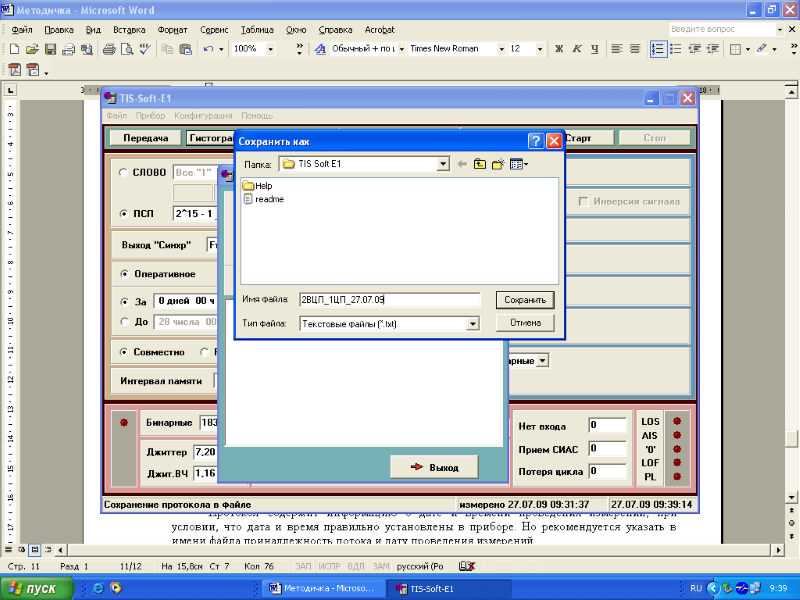Click the Выход button with red arrow
800x600 pixels.
(x=434, y=467)
